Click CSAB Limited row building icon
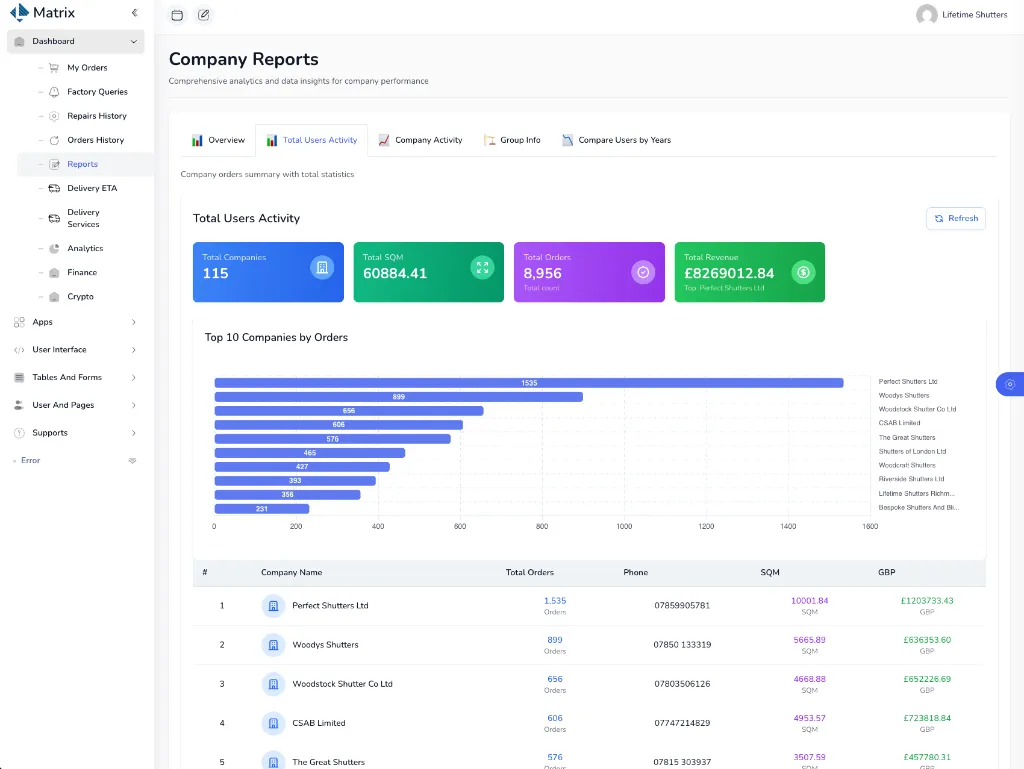This screenshot has height=769, width=1024. click(x=274, y=723)
